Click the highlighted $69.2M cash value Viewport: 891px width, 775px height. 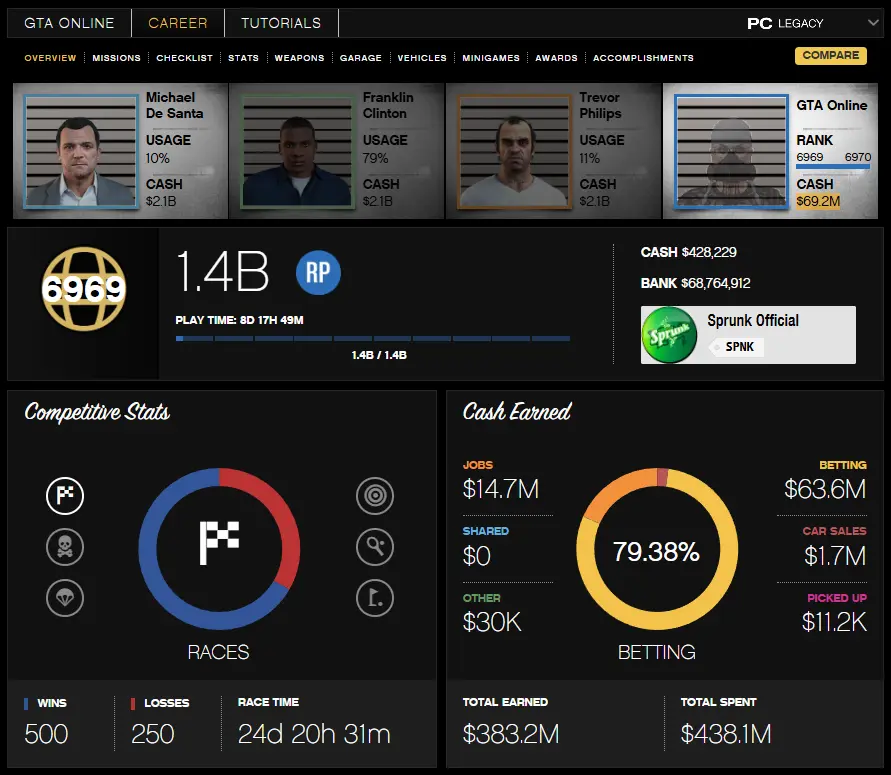click(818, 201)
